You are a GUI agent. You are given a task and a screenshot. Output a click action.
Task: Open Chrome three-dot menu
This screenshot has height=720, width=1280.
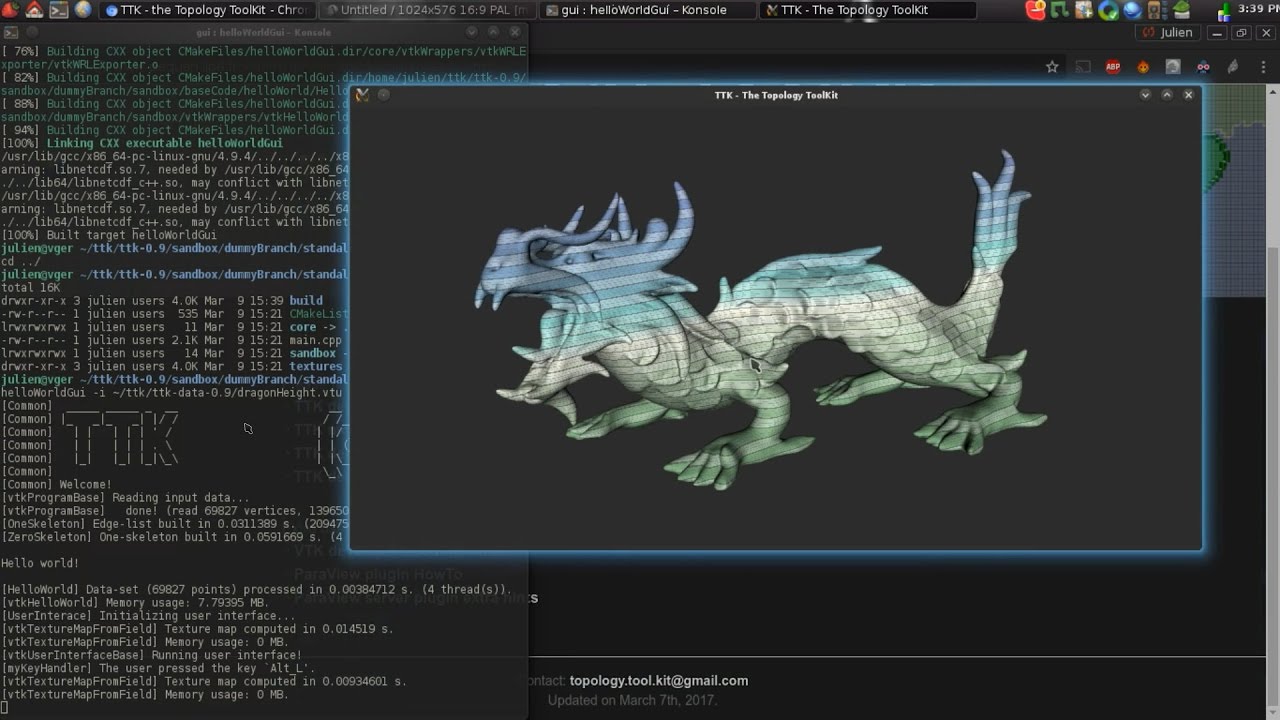1261,67
